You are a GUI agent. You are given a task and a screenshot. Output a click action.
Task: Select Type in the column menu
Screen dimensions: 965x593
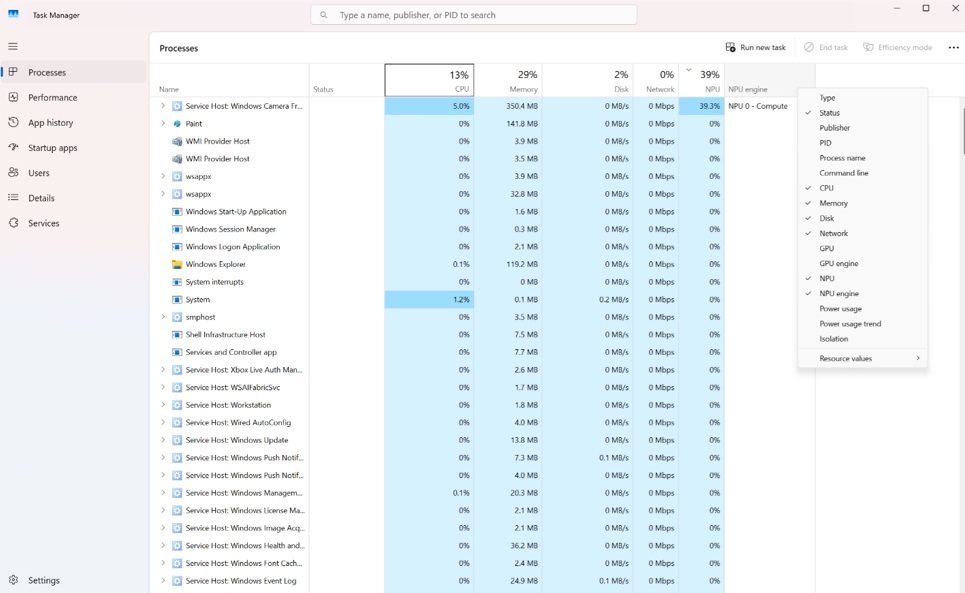(863, 98)
